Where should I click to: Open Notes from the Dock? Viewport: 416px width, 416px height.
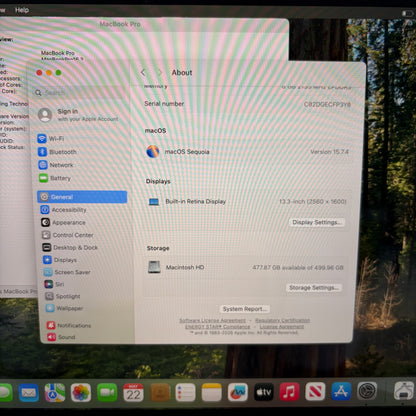[212, 392]
